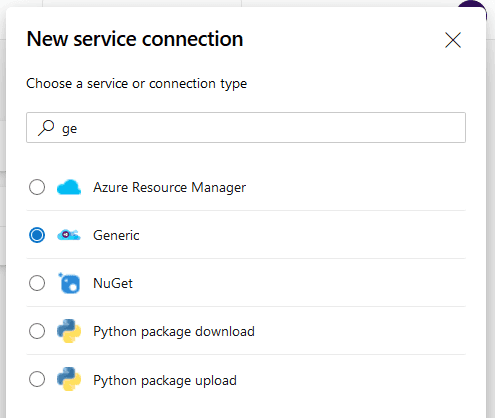Click the magnifier search icon
The image size is (495, 418).
pos(46,128)
